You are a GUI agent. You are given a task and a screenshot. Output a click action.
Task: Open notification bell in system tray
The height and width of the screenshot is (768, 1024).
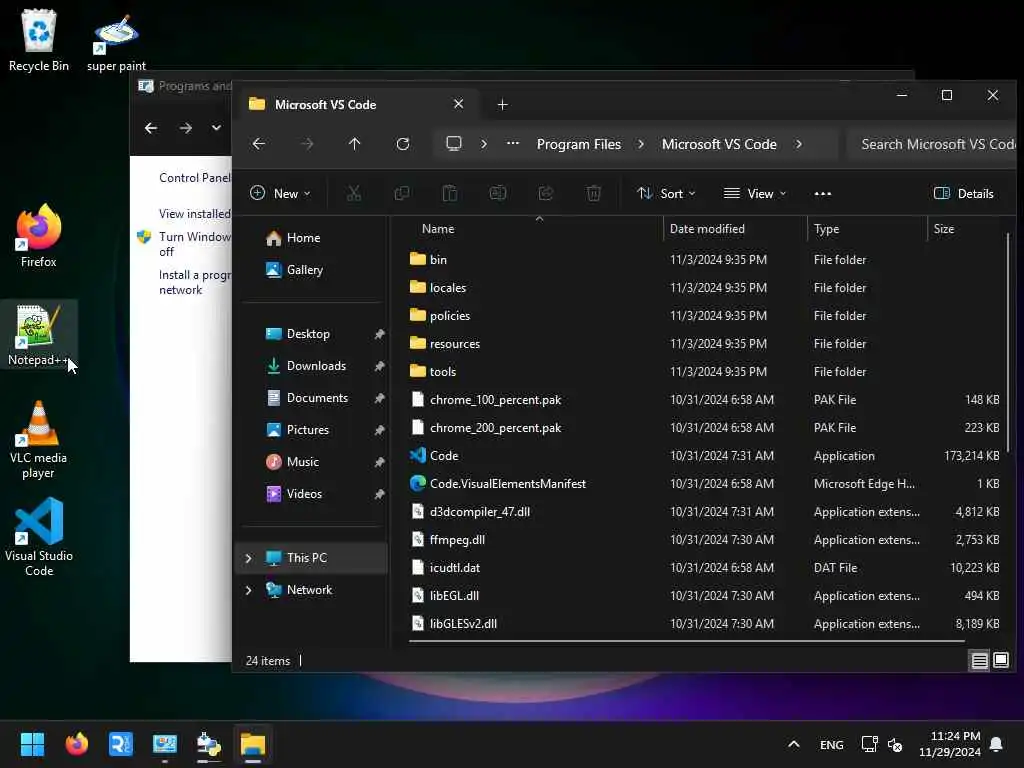tap(996, 744)
